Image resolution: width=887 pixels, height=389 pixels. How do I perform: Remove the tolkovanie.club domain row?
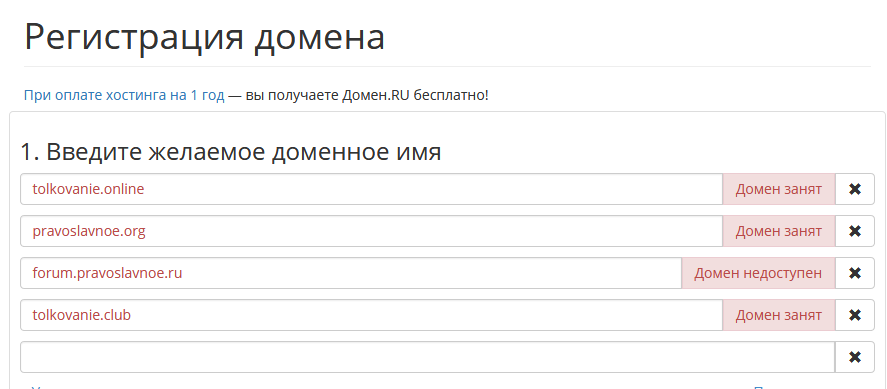tap(855, 315)
